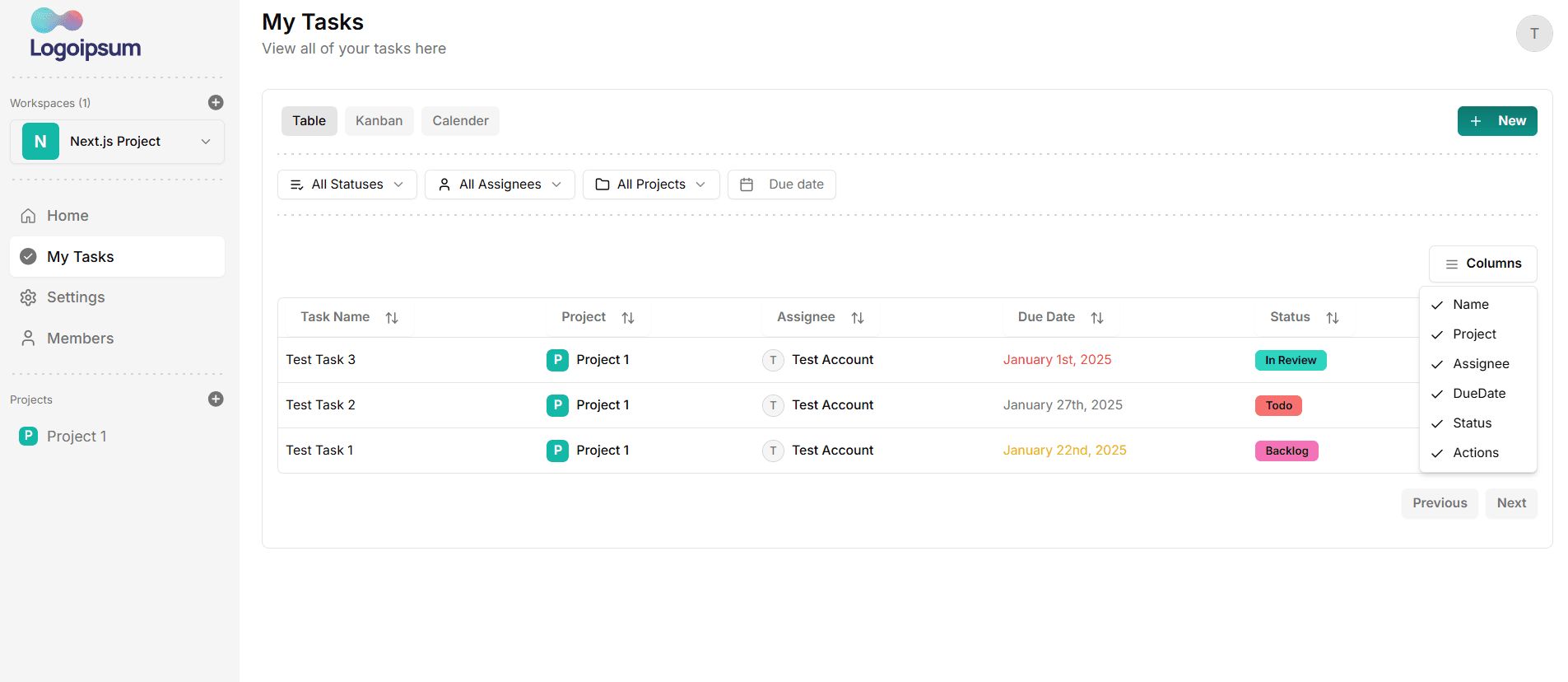
Task: Sort by Due Date column
Action: [1097, 318]
